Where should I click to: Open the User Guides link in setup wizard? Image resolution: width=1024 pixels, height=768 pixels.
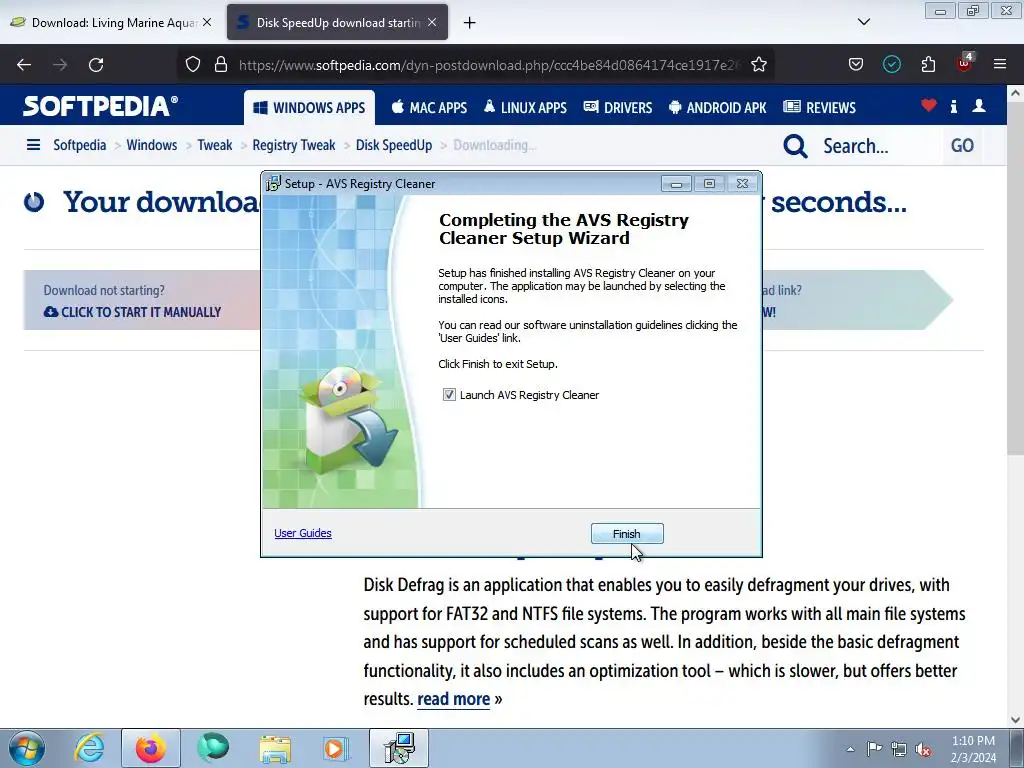302,533
